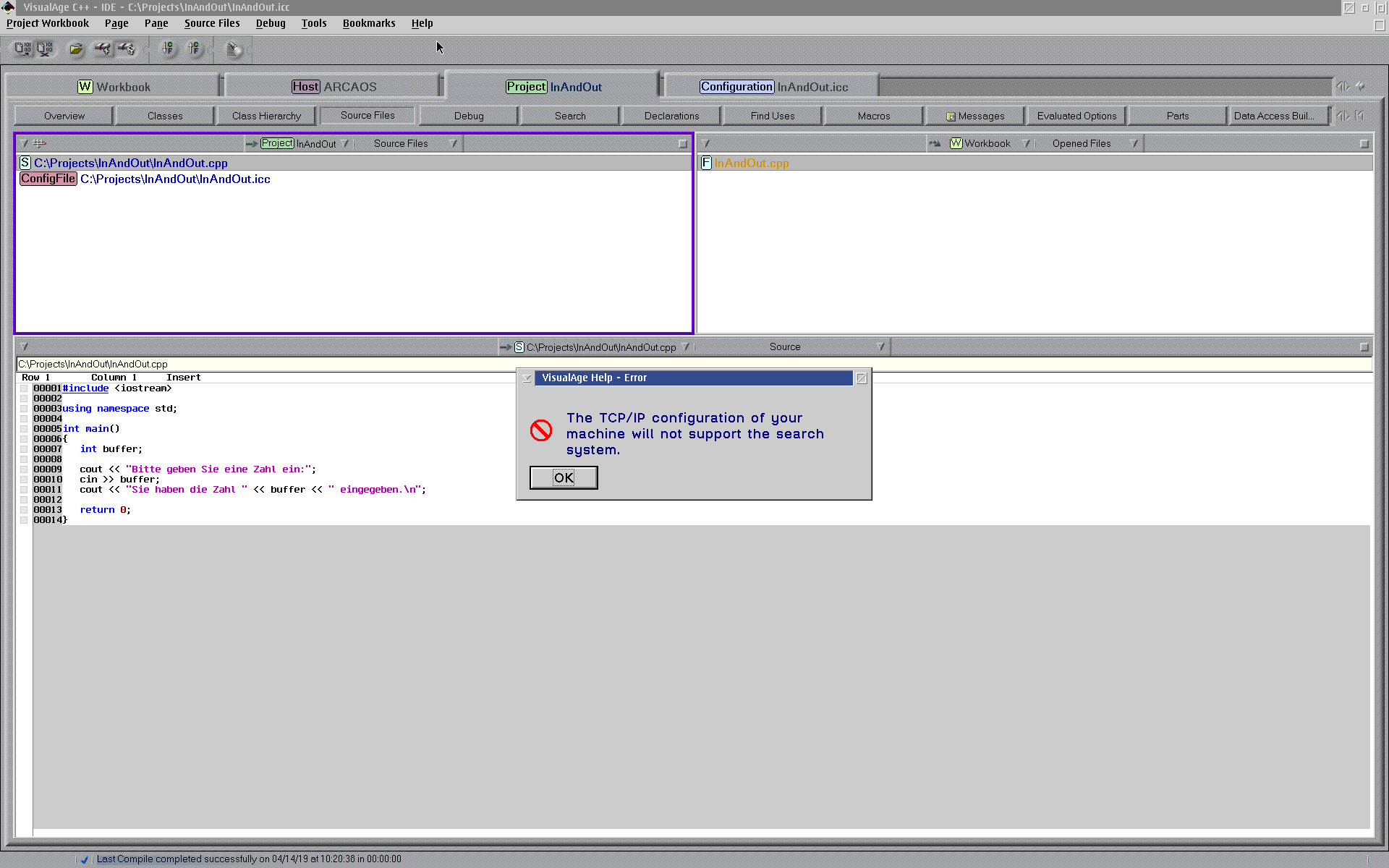Toggle the line marker box at line 00014
This screenshot has width=1389, height=868.
[x=24, y=520]
